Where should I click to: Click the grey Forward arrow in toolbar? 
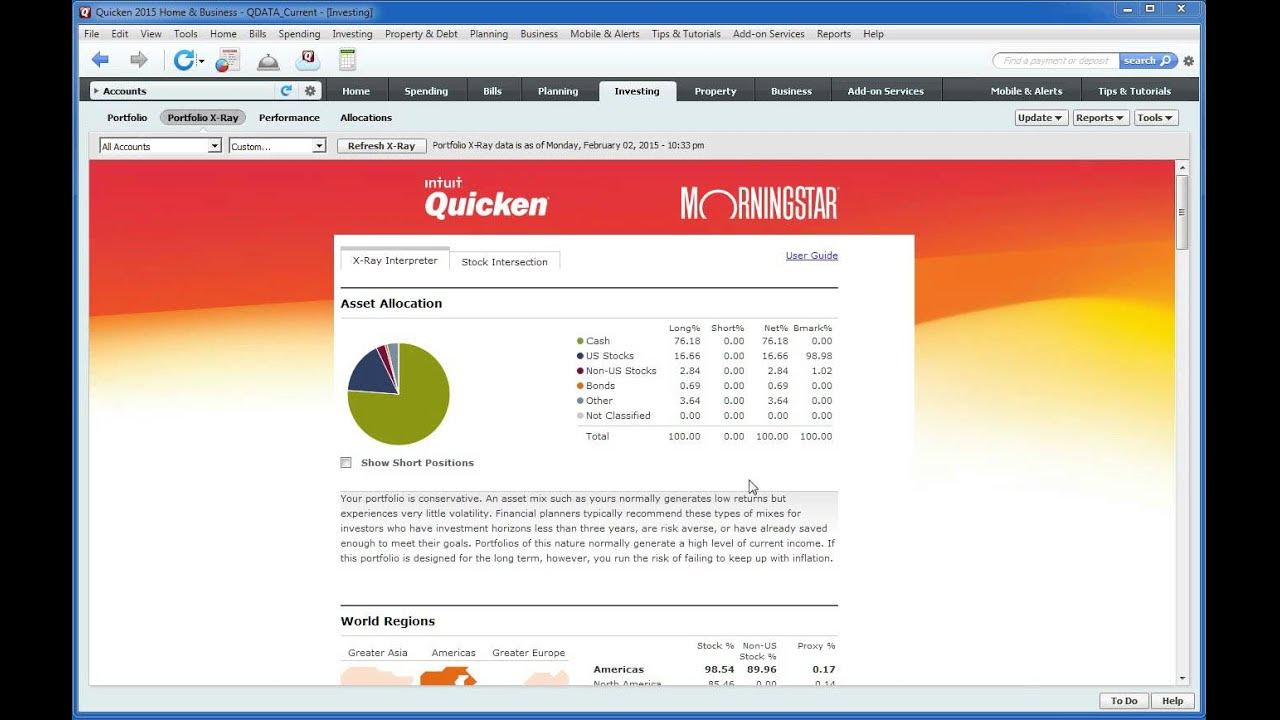coord(139,60)
